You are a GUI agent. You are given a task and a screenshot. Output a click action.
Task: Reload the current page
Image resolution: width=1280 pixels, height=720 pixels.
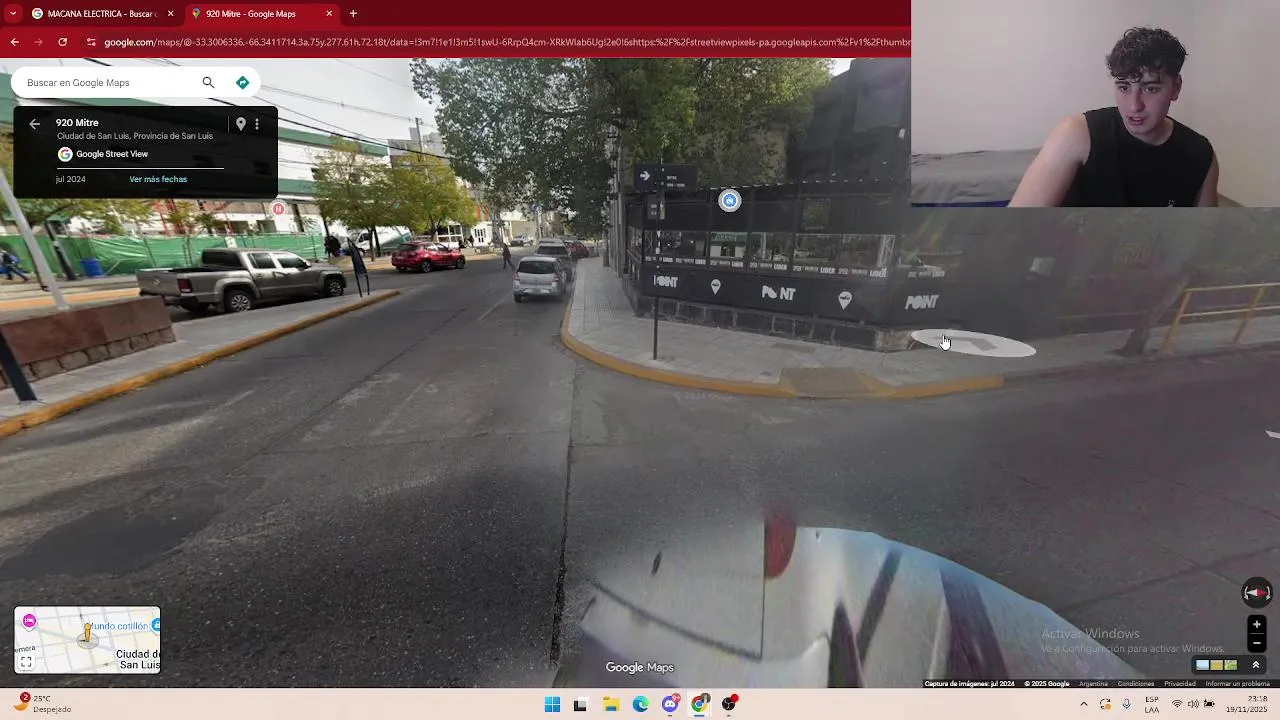click(62, 42)
